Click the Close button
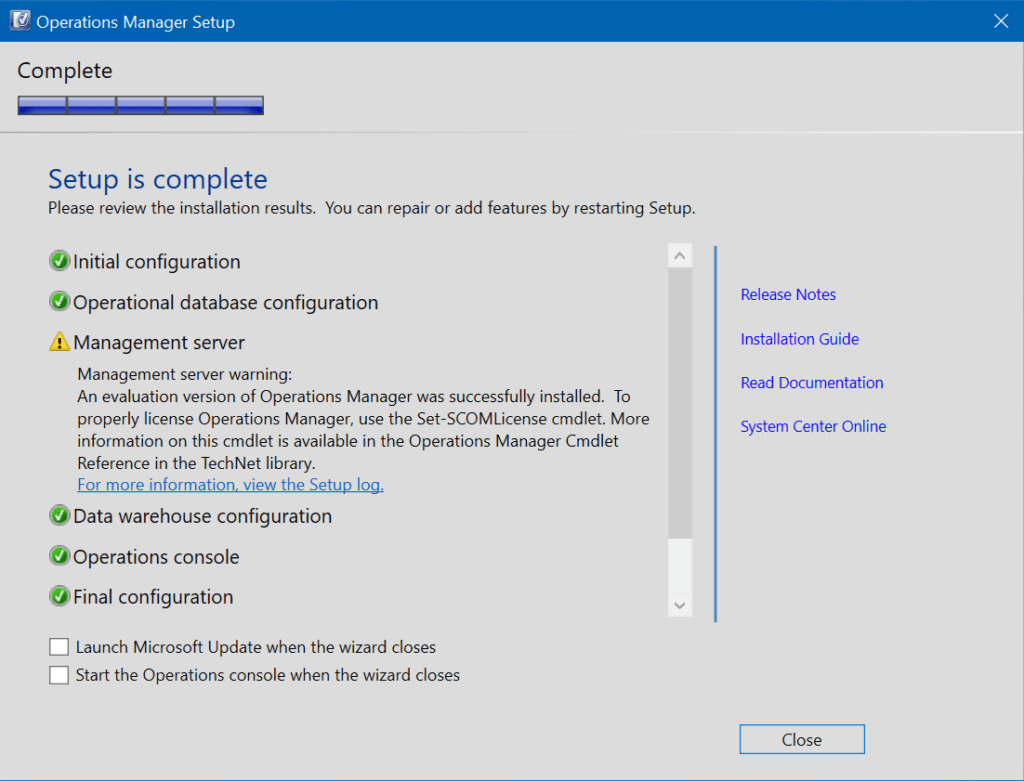Viewport: 1024px width, 781px height. pos(802,739)
